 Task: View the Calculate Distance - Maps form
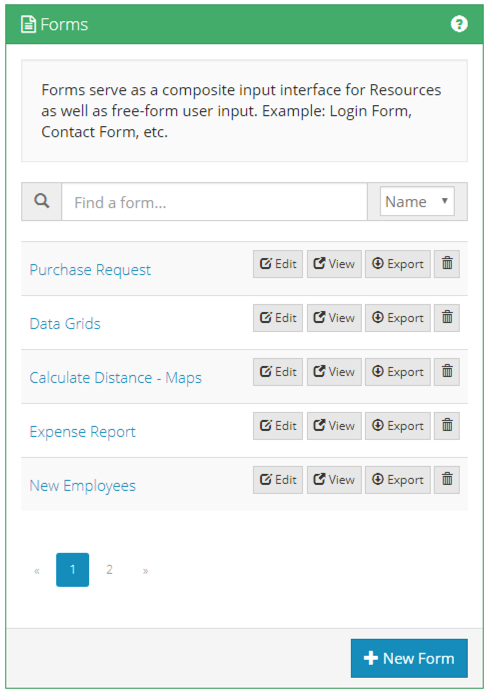coord(334,372)
